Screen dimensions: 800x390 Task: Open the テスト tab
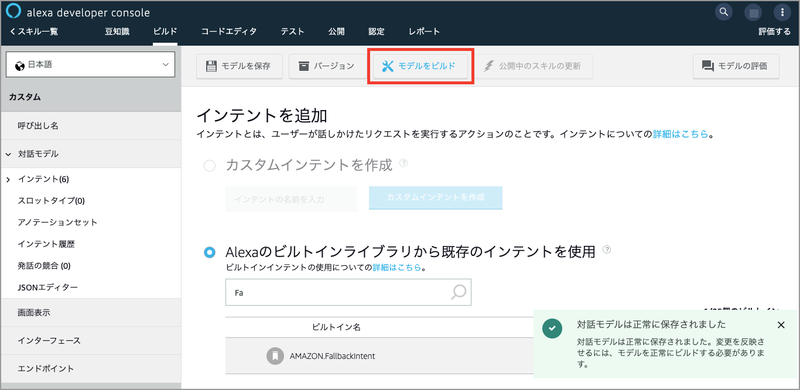[x=292, y=32]
